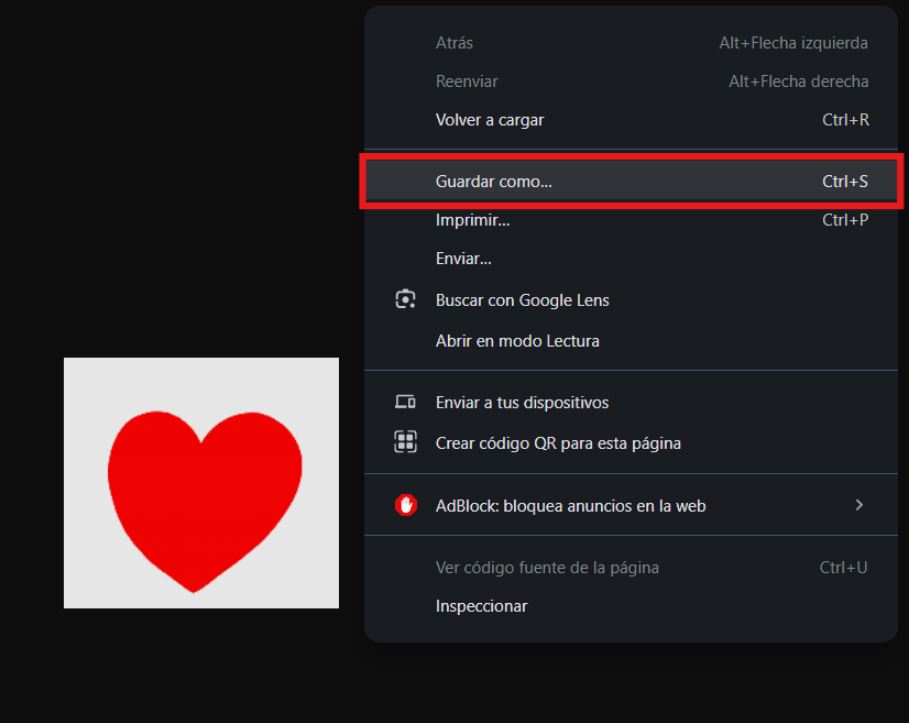Choose Buscar con Google Lens
The height and width of the screenshot is (723, 909).
point(631,300)
